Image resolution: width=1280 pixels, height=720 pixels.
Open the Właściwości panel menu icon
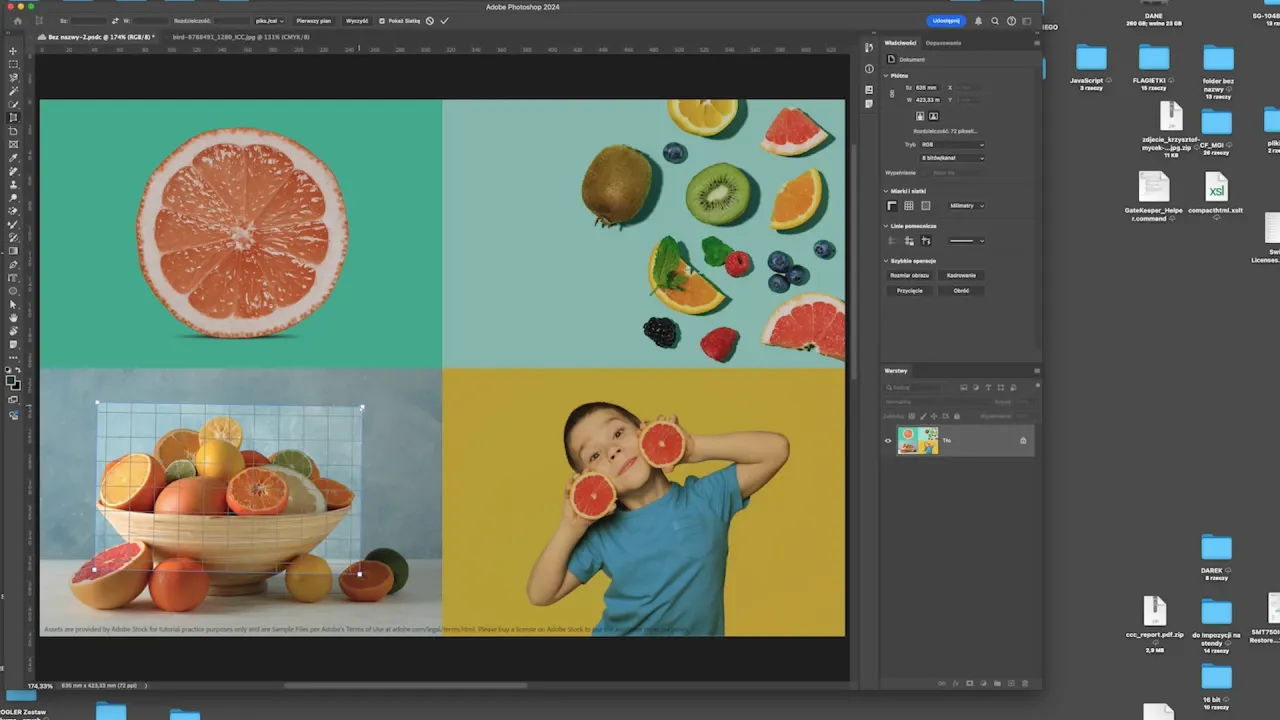point(1036,43)
